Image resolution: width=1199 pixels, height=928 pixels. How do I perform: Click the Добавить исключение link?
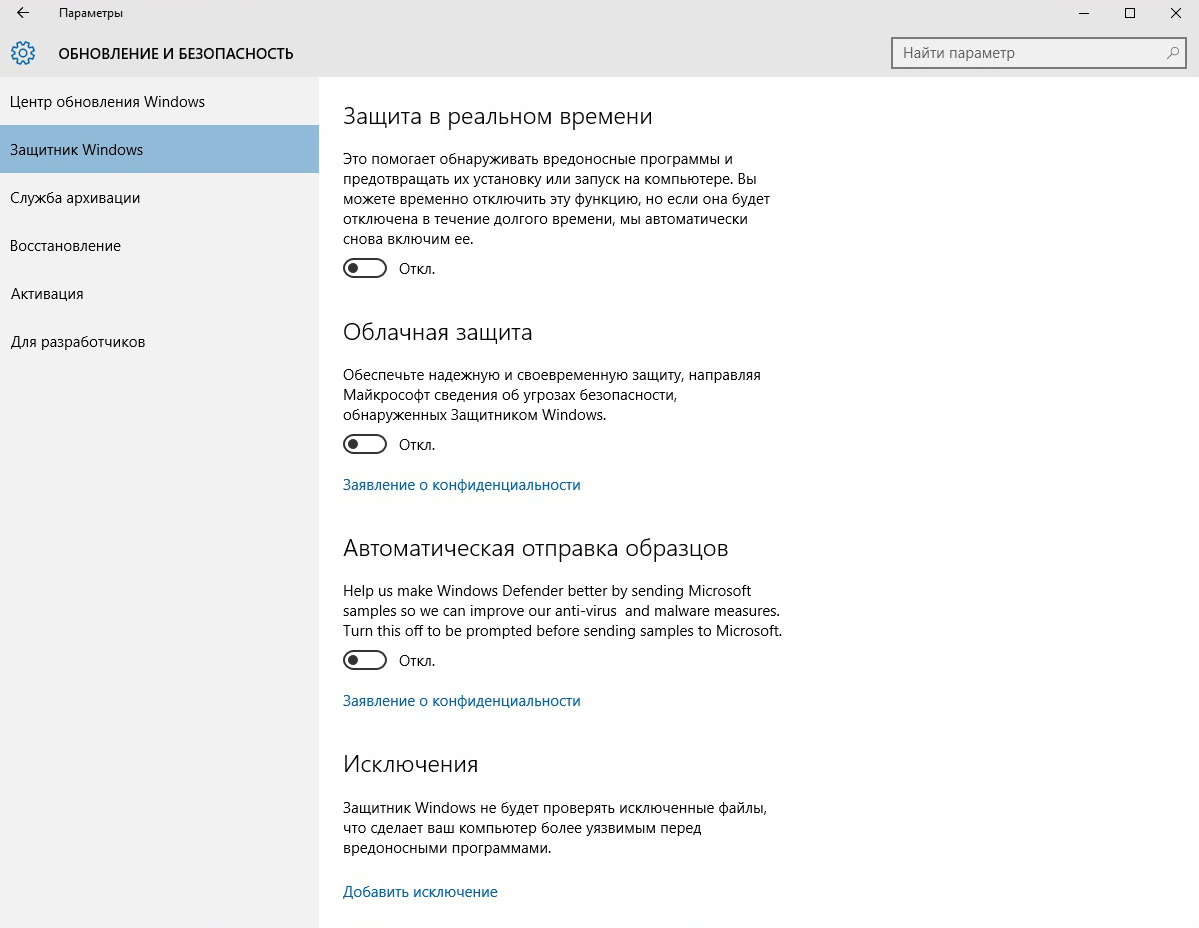click(x=420, y=892)
